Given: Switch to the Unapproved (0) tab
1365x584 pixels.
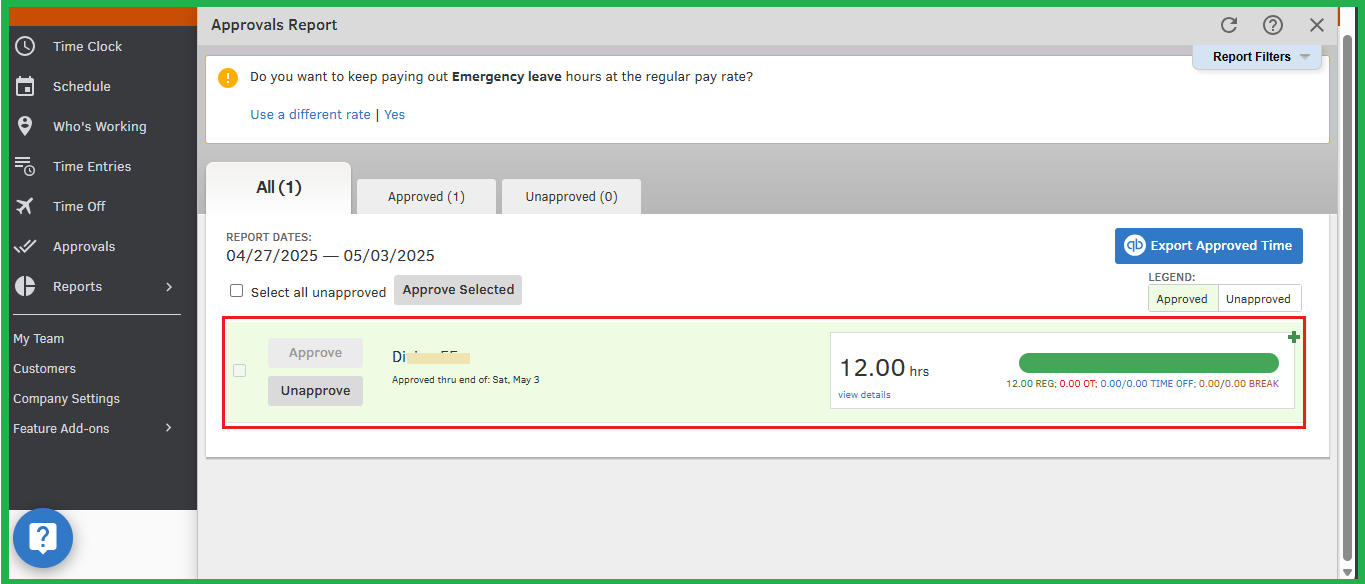Looking at the screenshot, I should point(571,197).
